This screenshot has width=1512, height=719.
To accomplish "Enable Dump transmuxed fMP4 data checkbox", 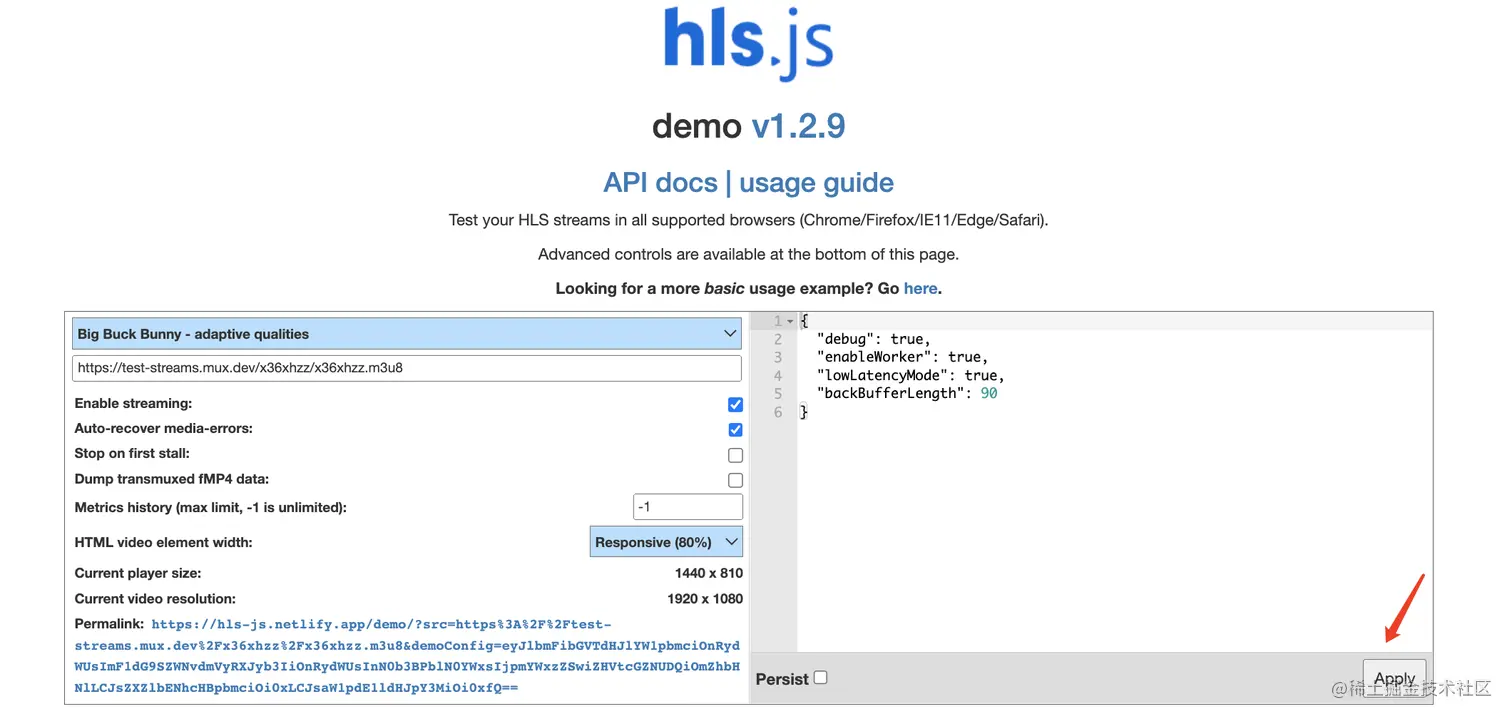I will [735, 480].
